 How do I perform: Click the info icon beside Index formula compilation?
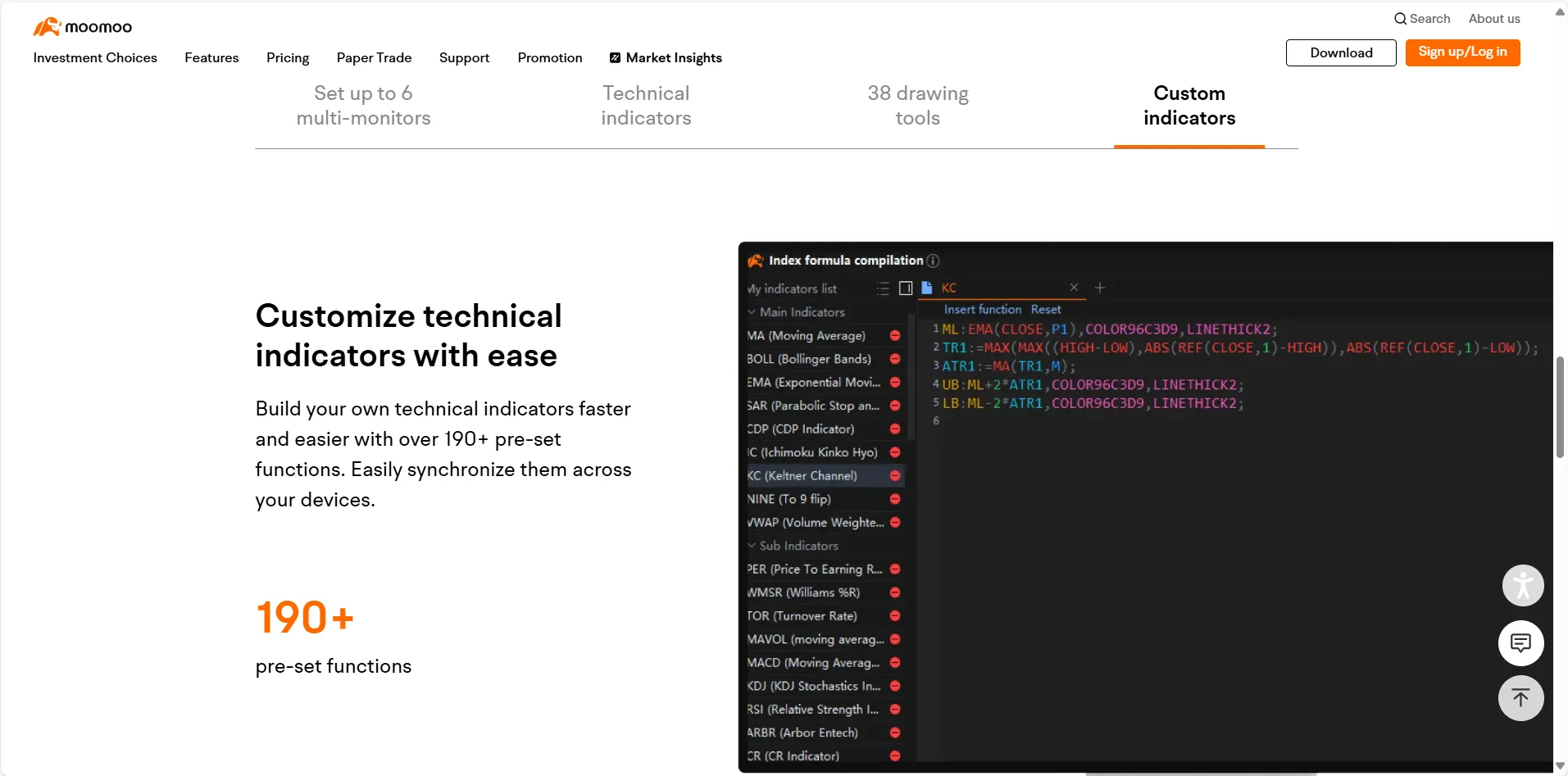pyautogui.click(x=933, y=261)
